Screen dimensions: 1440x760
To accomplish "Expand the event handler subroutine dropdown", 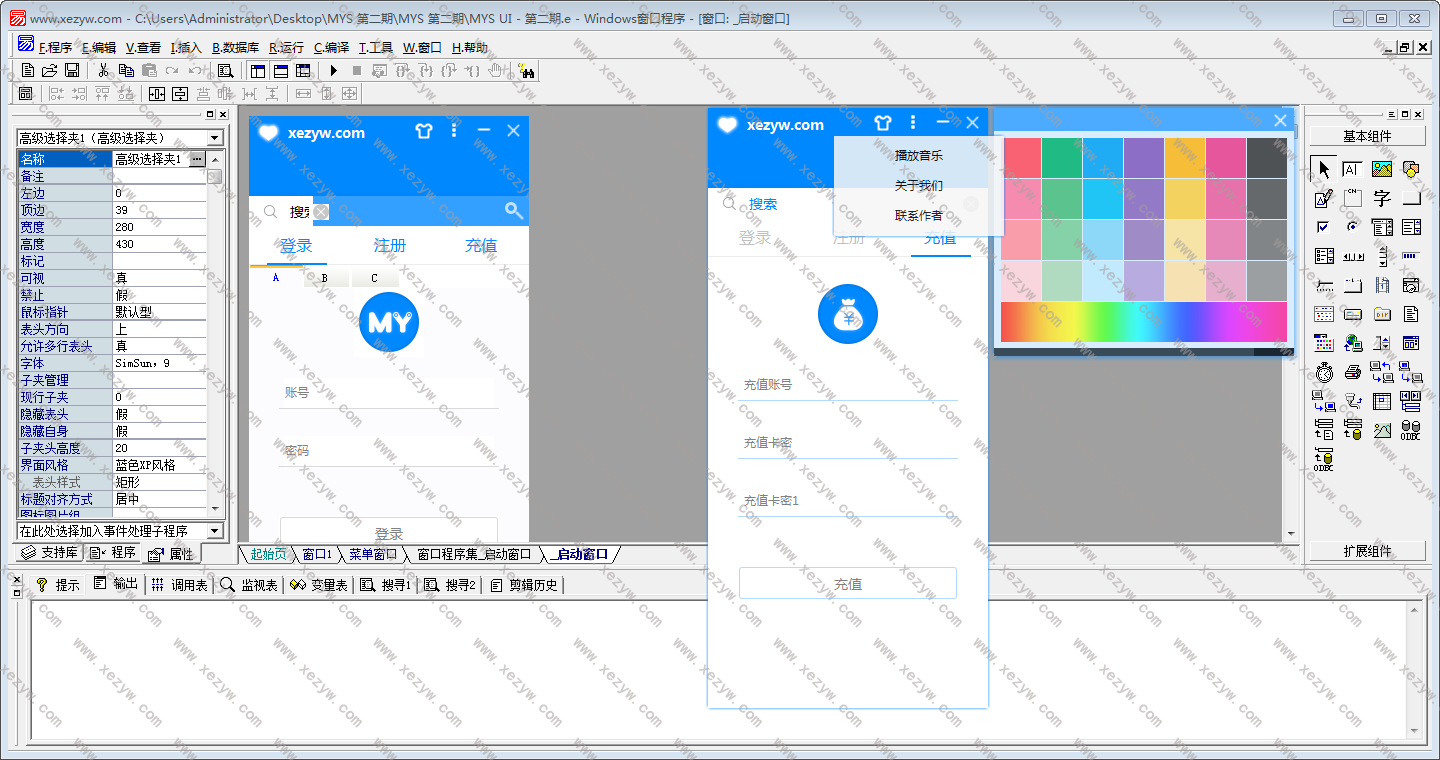I will 215,531.
